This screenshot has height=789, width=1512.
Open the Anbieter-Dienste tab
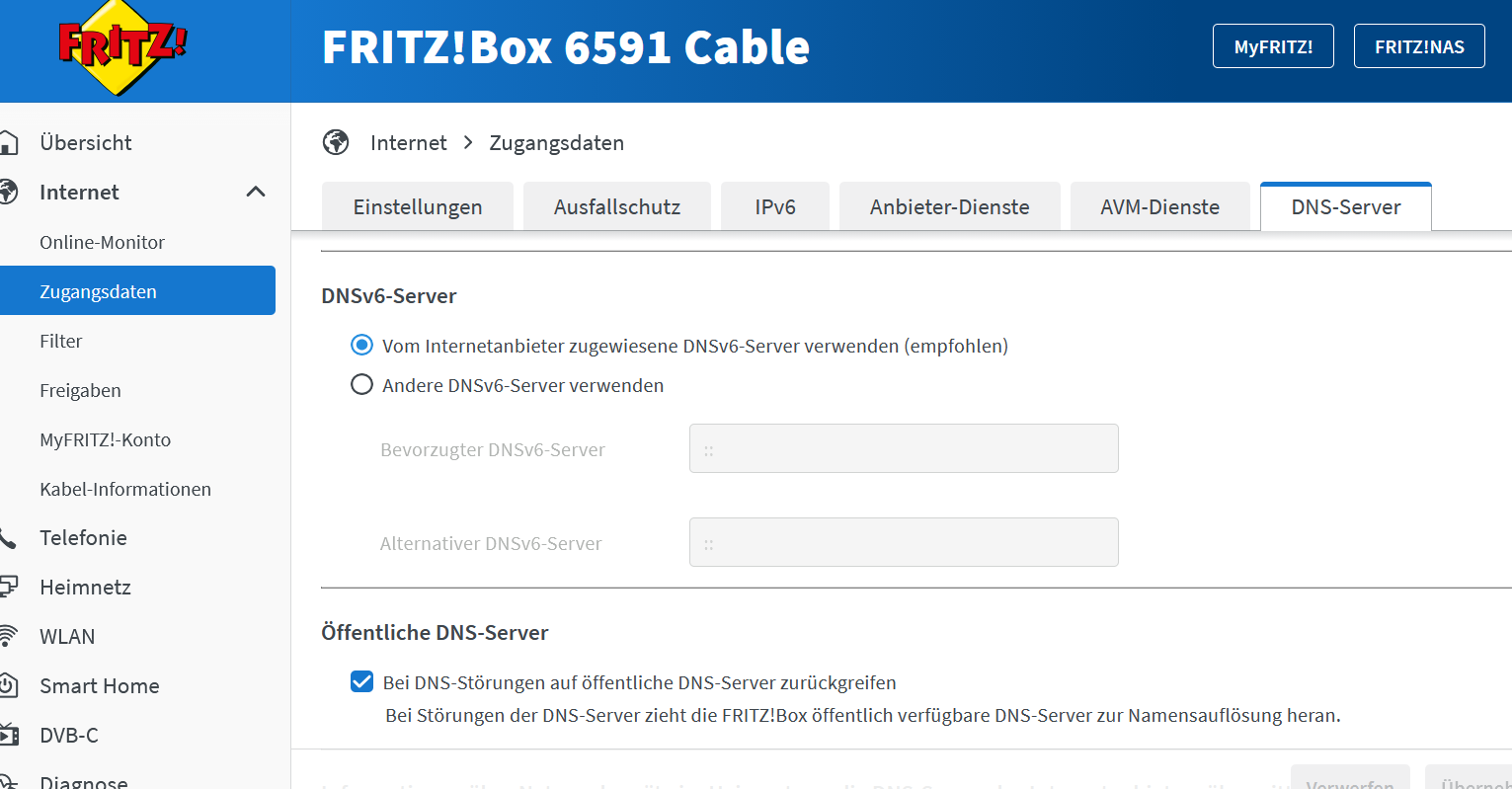coord(949,207)
